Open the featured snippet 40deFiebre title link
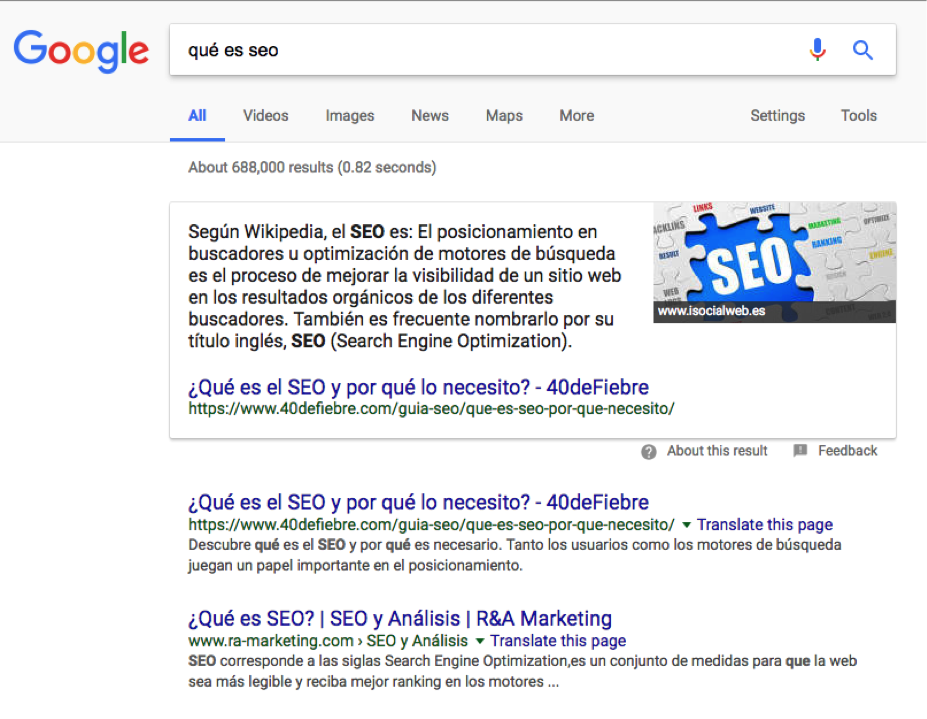This screenshot has height=719, width=927. (x=418, y=387)
